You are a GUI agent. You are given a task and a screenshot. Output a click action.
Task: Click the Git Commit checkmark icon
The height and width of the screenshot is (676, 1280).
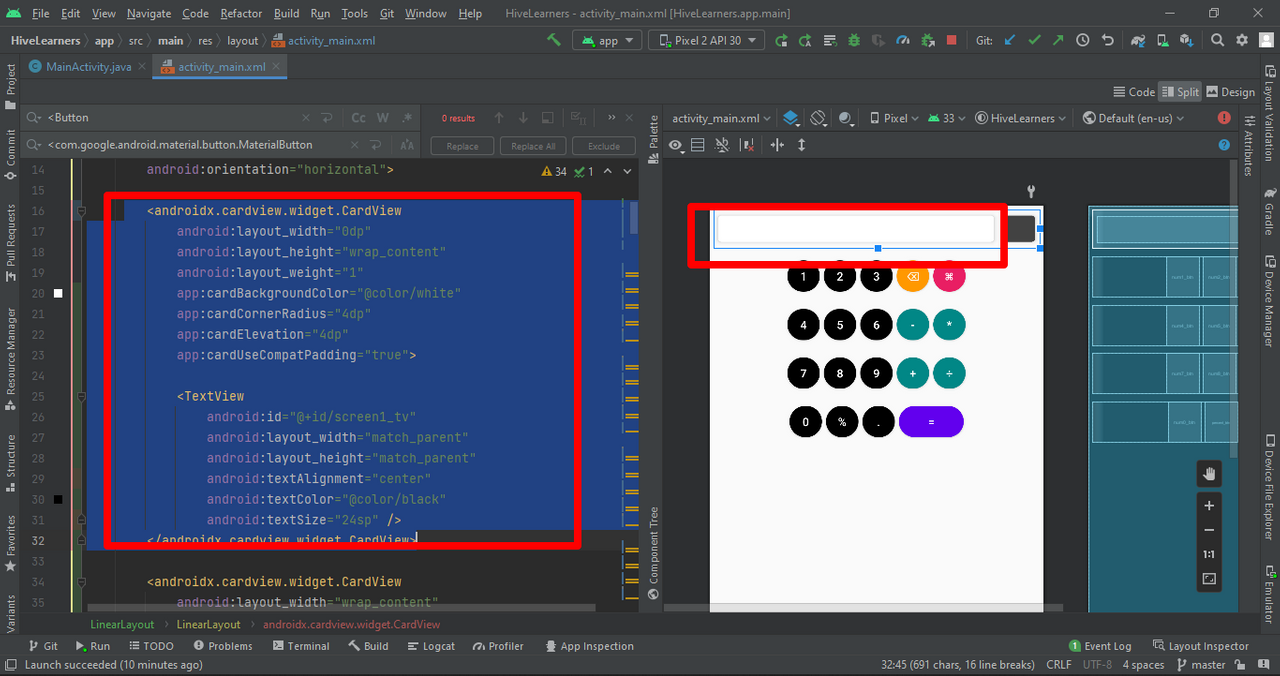1034,40
